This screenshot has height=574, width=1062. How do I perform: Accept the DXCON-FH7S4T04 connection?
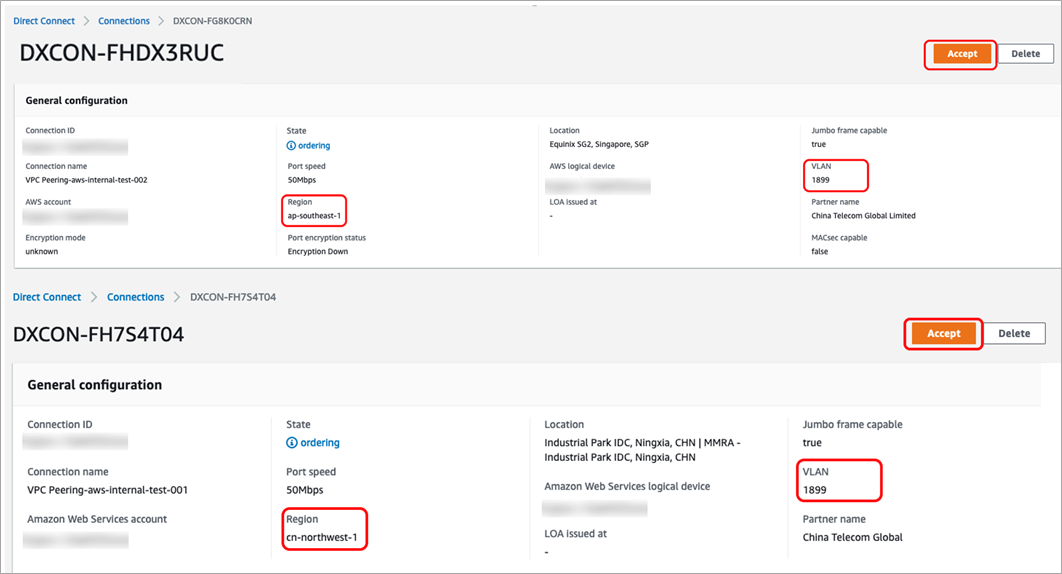click(943, 333)
